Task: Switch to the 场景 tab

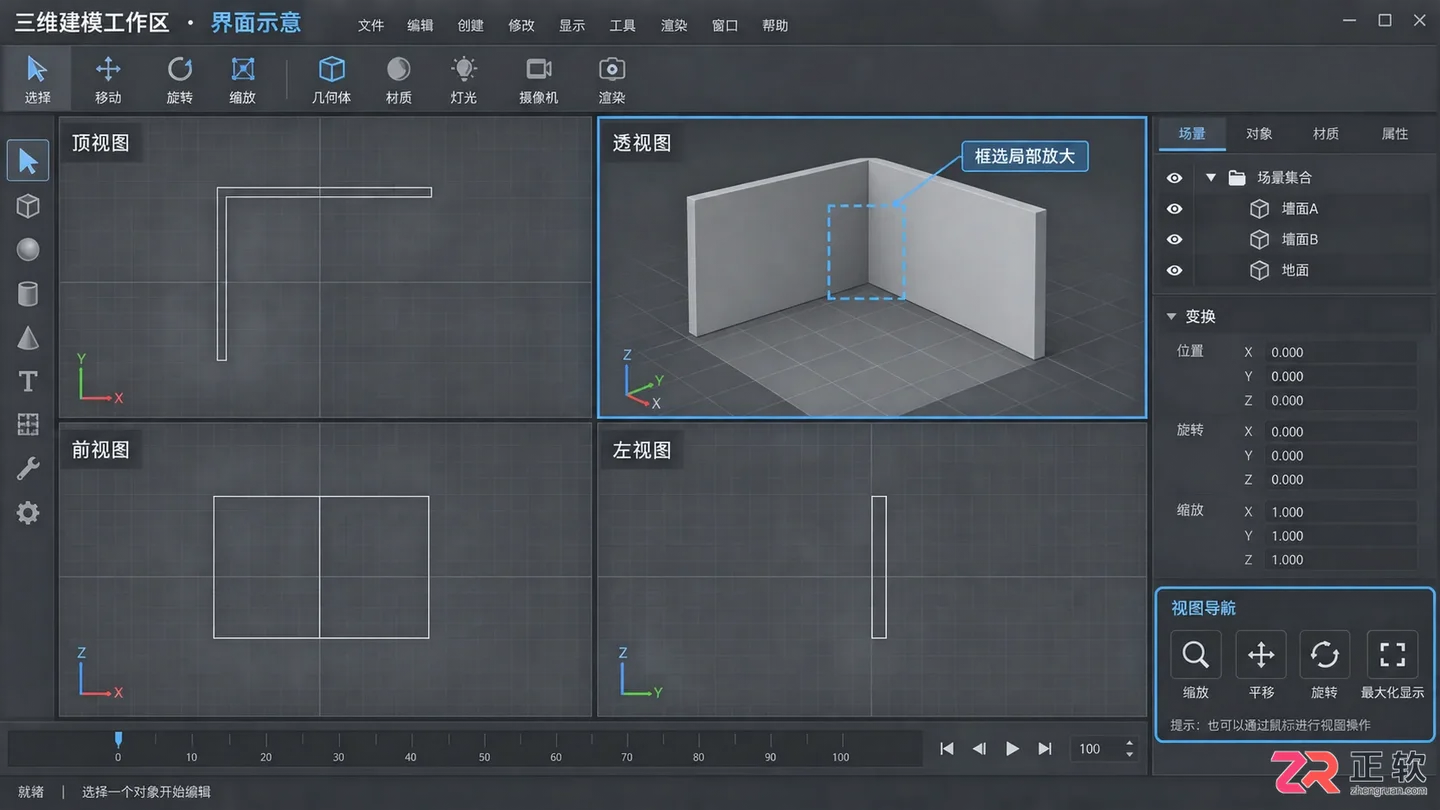Action: (1192, 134)
